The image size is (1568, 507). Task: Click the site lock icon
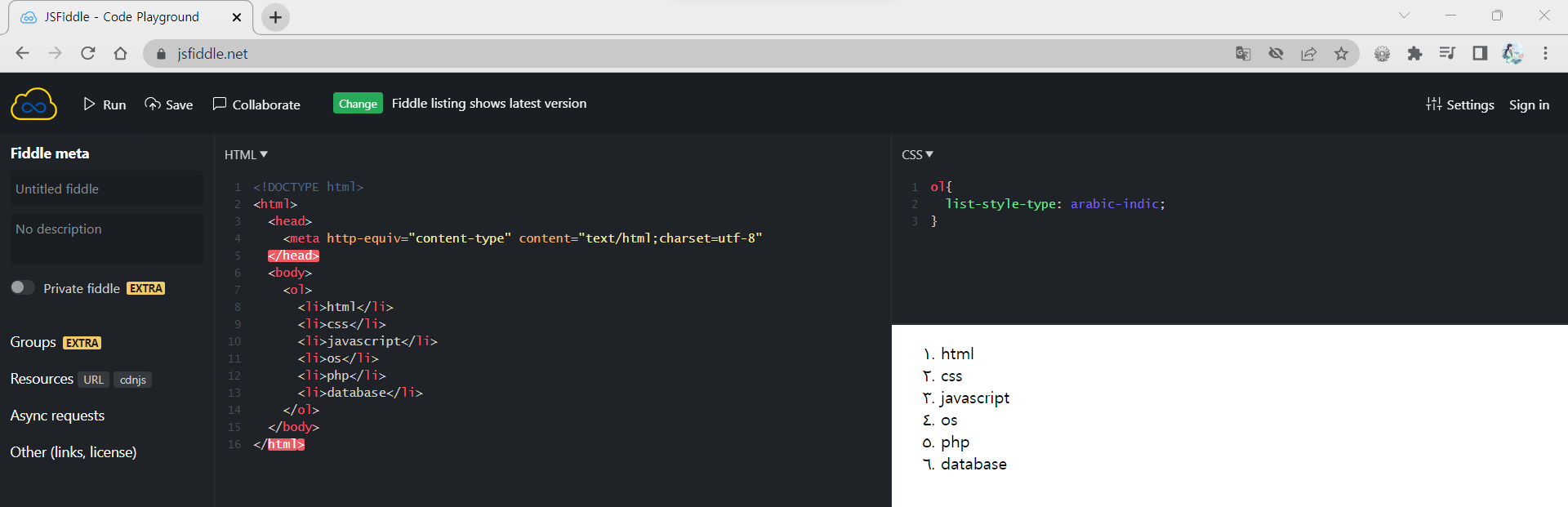[x=161, y=54]
